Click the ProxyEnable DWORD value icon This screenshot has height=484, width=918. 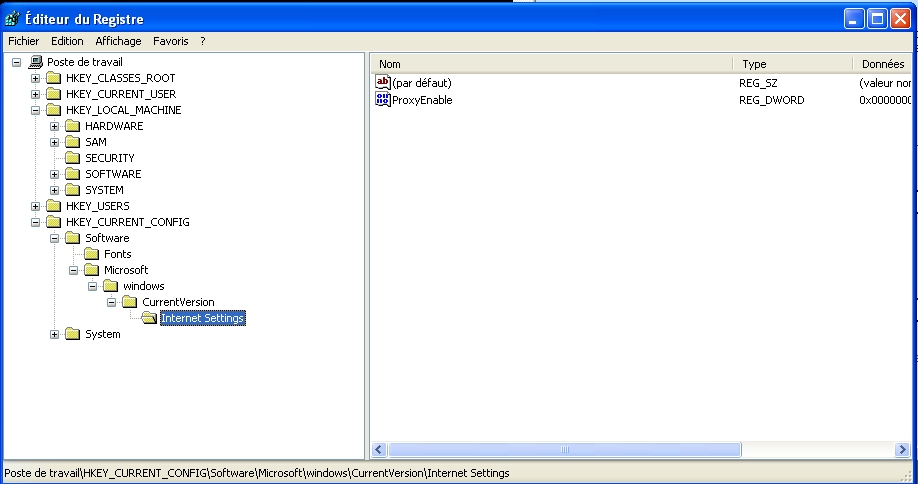click(x=382, y=99)
